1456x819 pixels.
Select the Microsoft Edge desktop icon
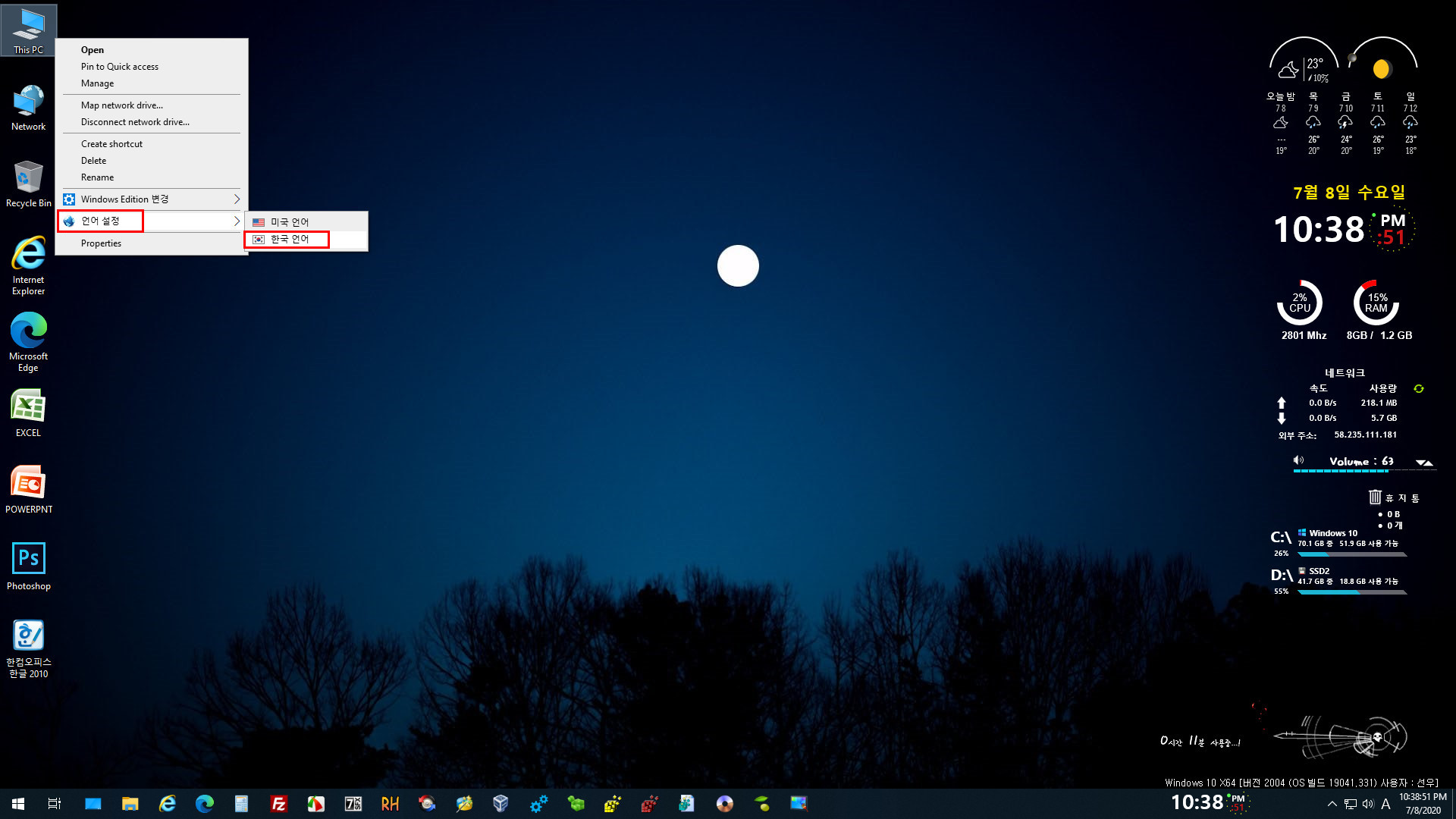pyautogui.click(x=28, y=342)
